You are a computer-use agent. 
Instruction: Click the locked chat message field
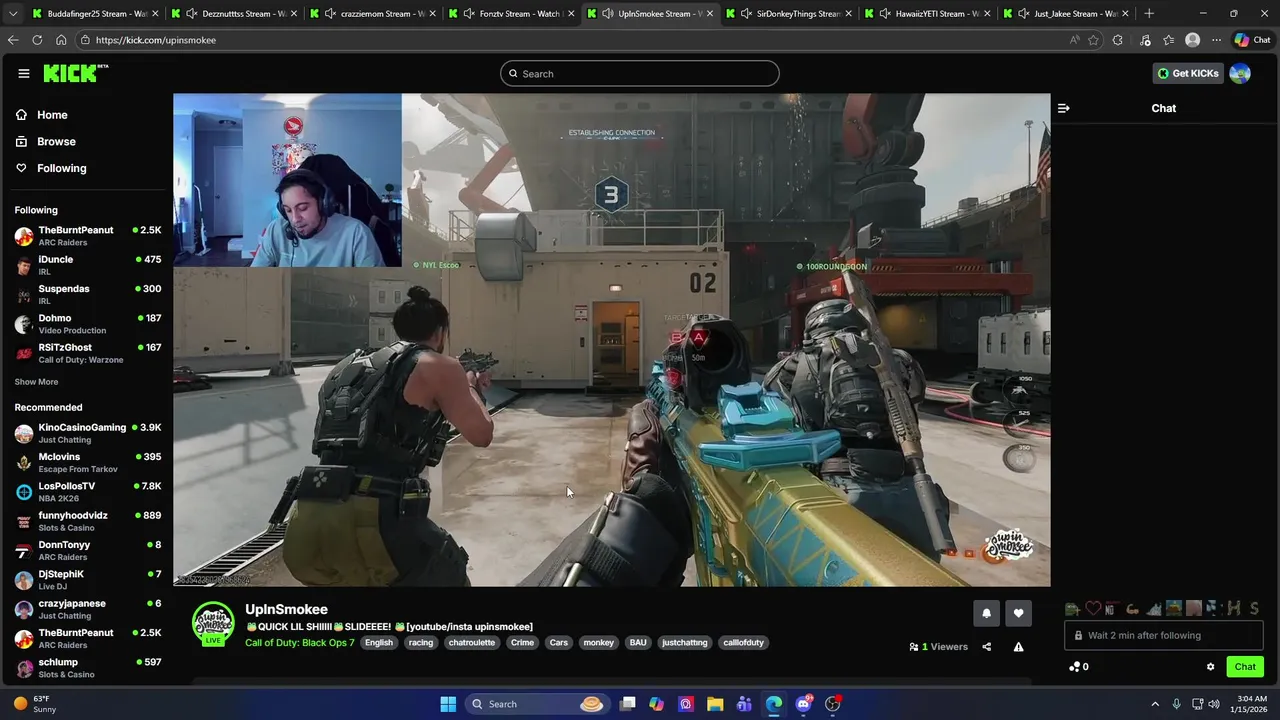pos(1164,636)
